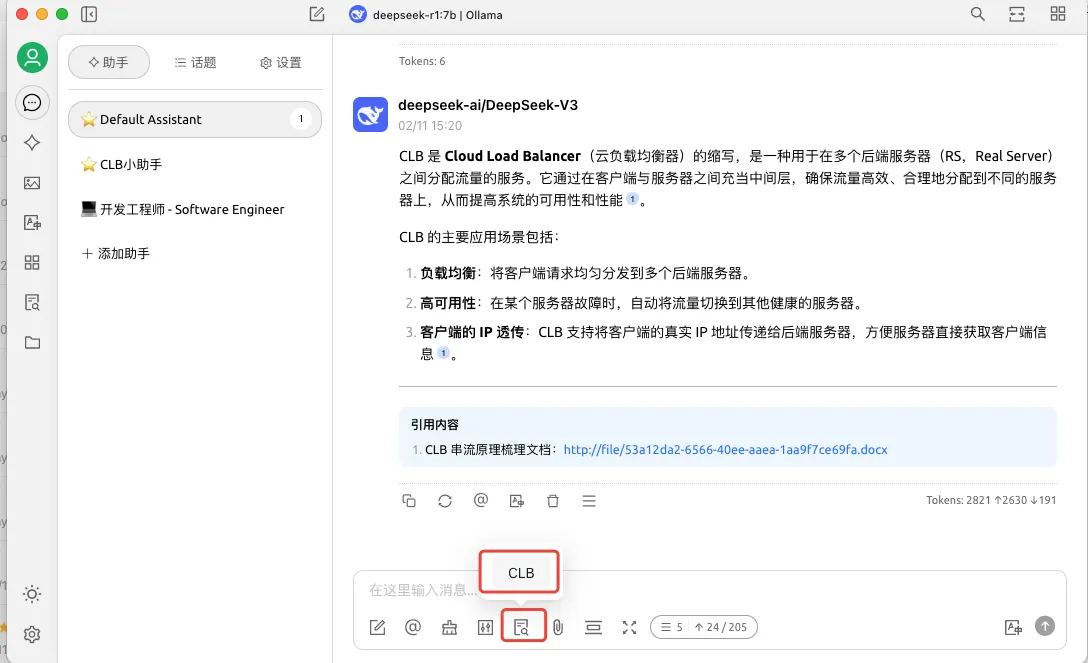The image size is (1088, 663).
Task: Click the model name deepseek-r1:7b | Ollama
Action: click(x=437, y=15)
